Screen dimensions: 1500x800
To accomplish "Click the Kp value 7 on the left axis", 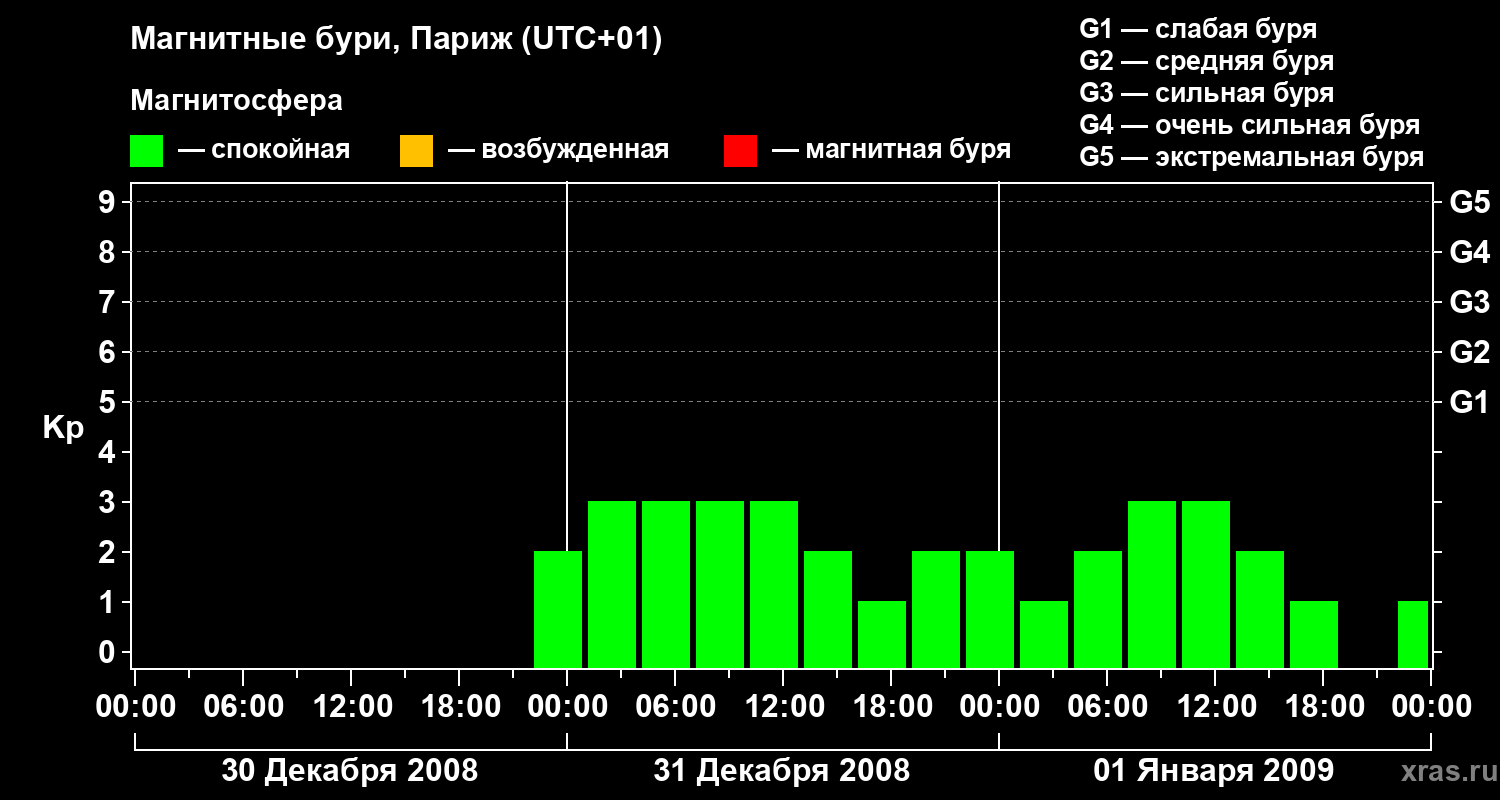I will click(x=108, y=302).
